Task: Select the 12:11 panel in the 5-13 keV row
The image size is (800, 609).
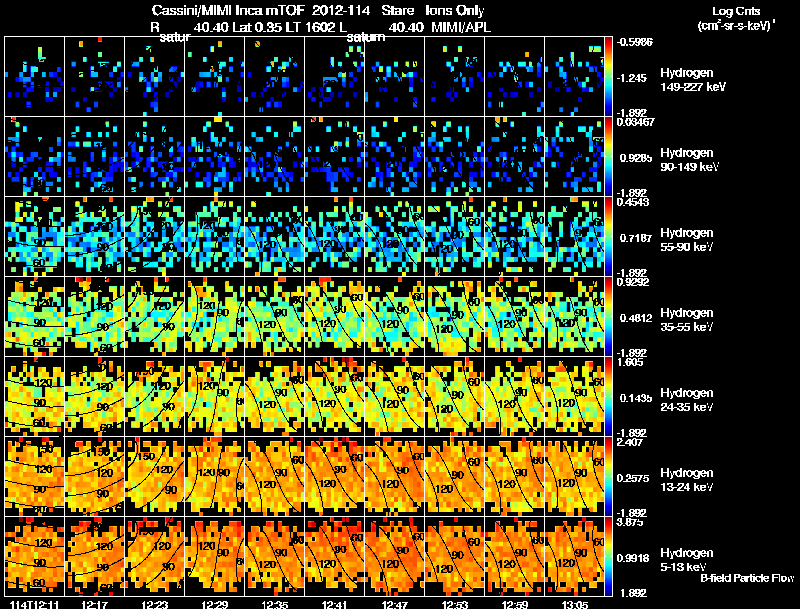Action: (x=35, y=556)
